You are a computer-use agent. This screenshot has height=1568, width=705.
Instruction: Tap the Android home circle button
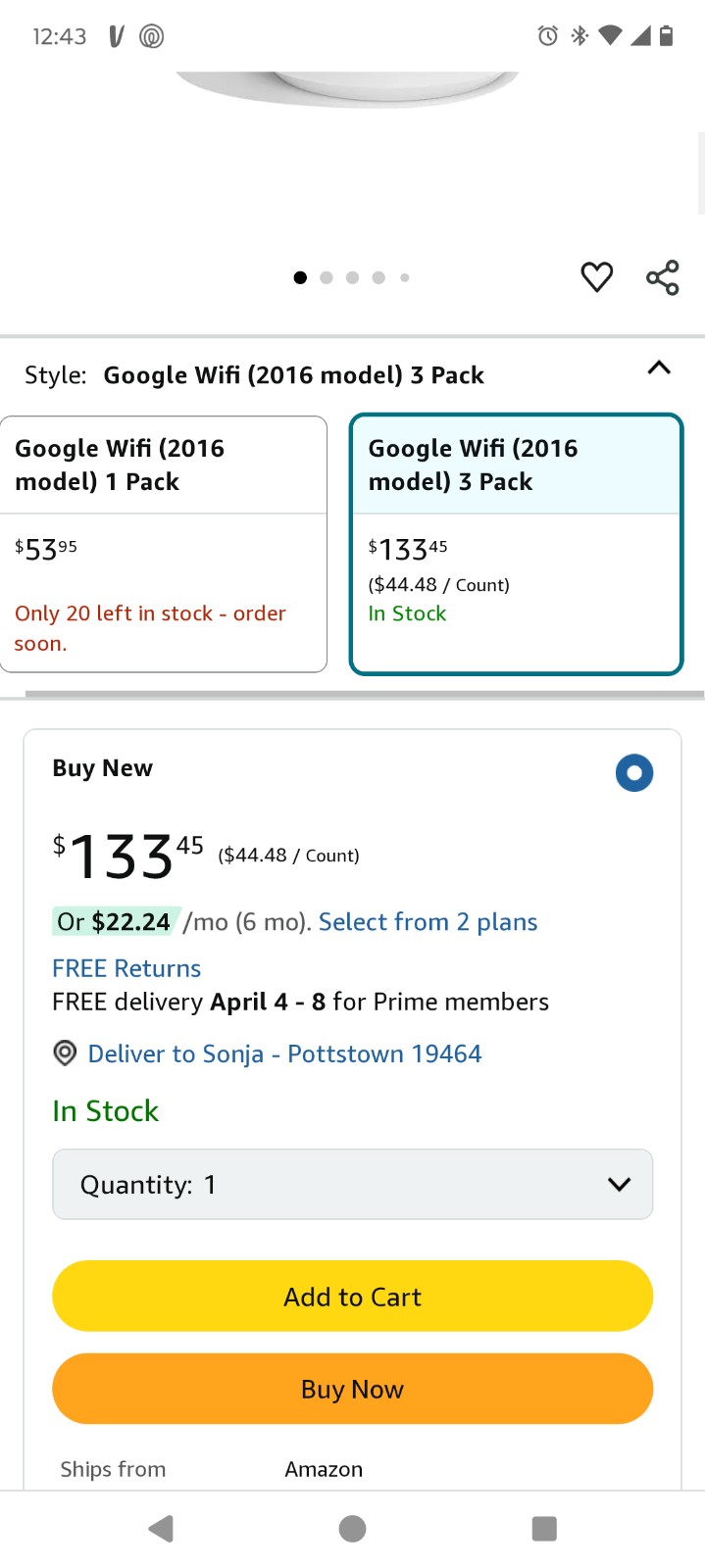coord(352,1529)
